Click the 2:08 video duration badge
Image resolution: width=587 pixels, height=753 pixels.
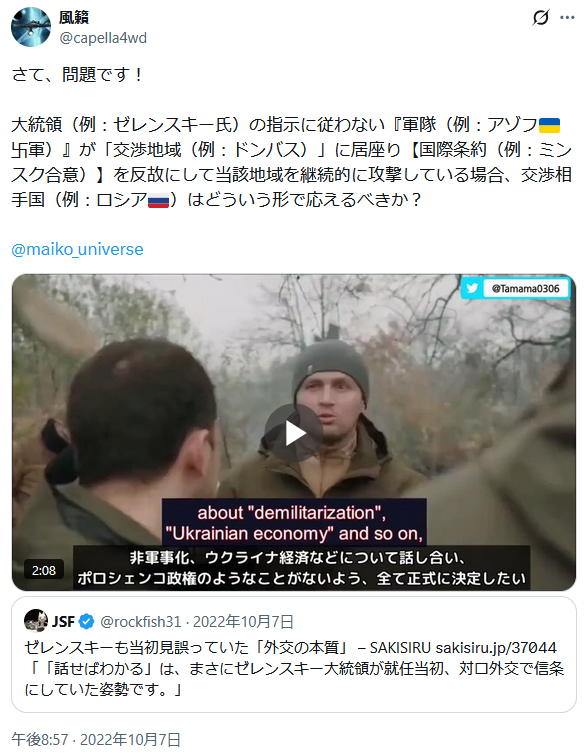point(44,570)
